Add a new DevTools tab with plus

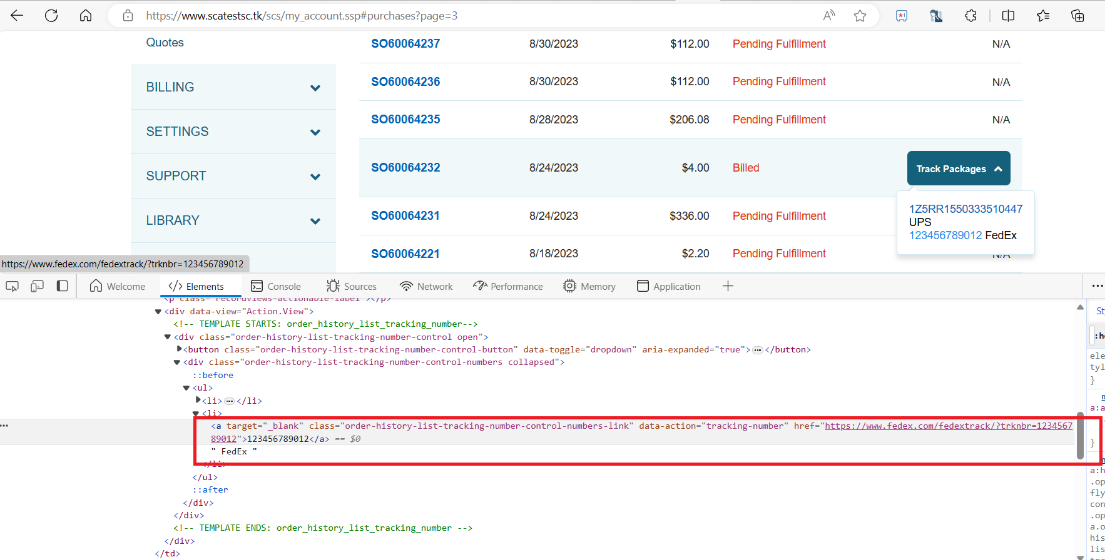coord(728,286)
